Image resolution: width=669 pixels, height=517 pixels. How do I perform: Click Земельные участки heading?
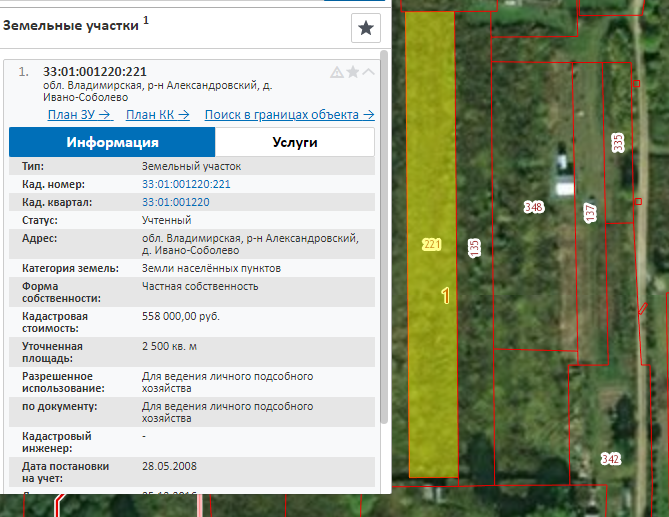(71, 26)
